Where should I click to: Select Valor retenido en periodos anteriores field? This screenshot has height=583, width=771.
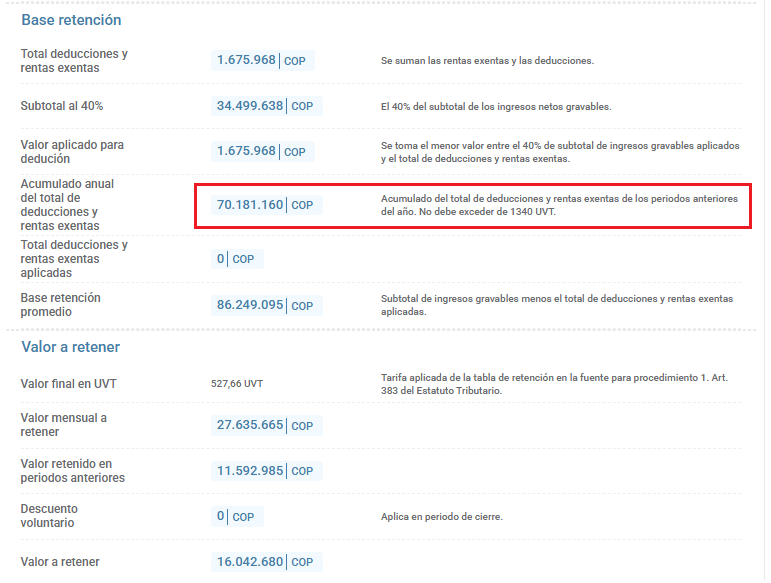(x=267, y=471)
